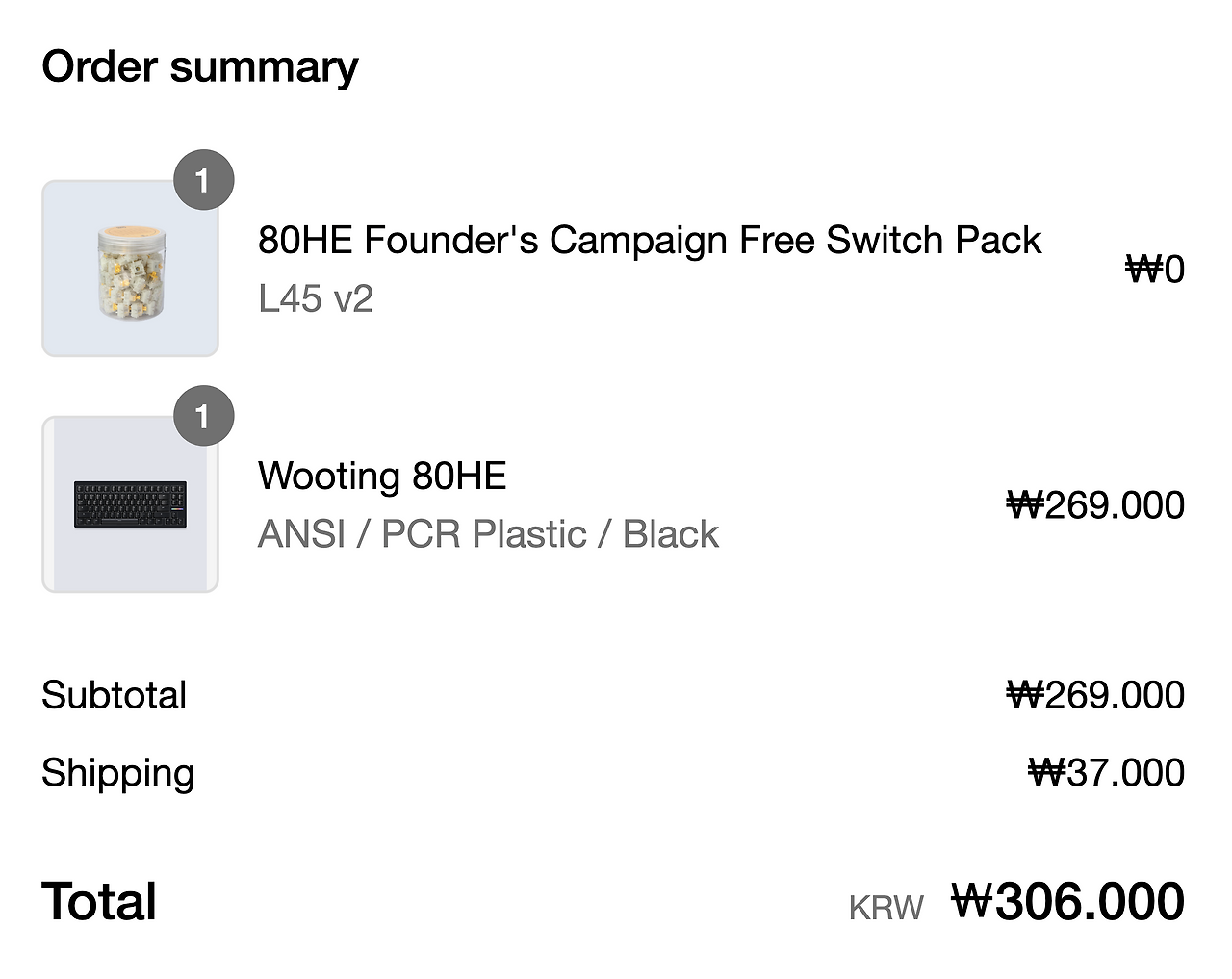
Task: Click the subtotal amount ₩269.000
Action: click(x=1095, y=695)
